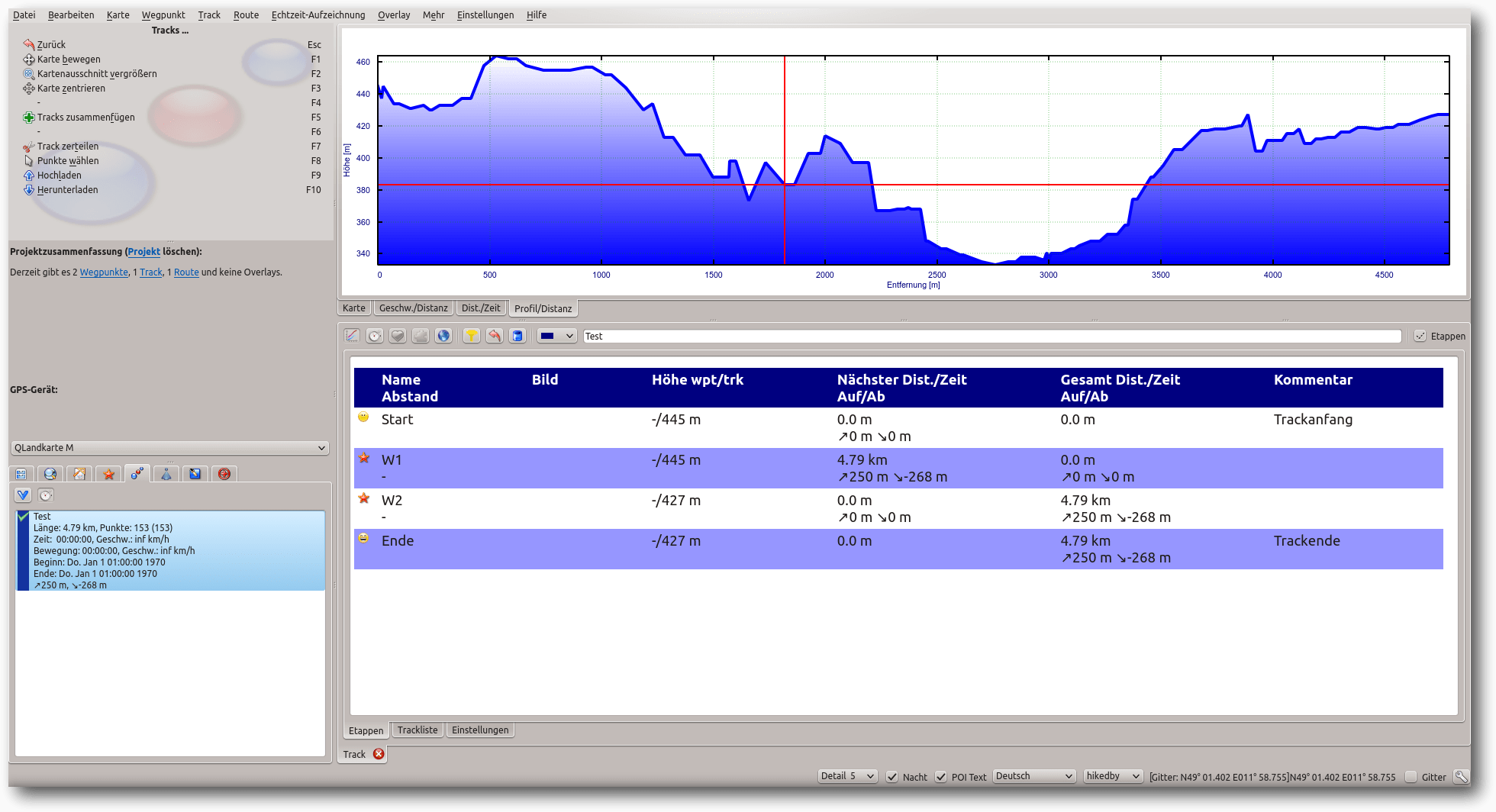The height and width of the screenshot is (812, 1496).
Task: Click the Wegpunkte link in the summary
Action: point(104,272)
